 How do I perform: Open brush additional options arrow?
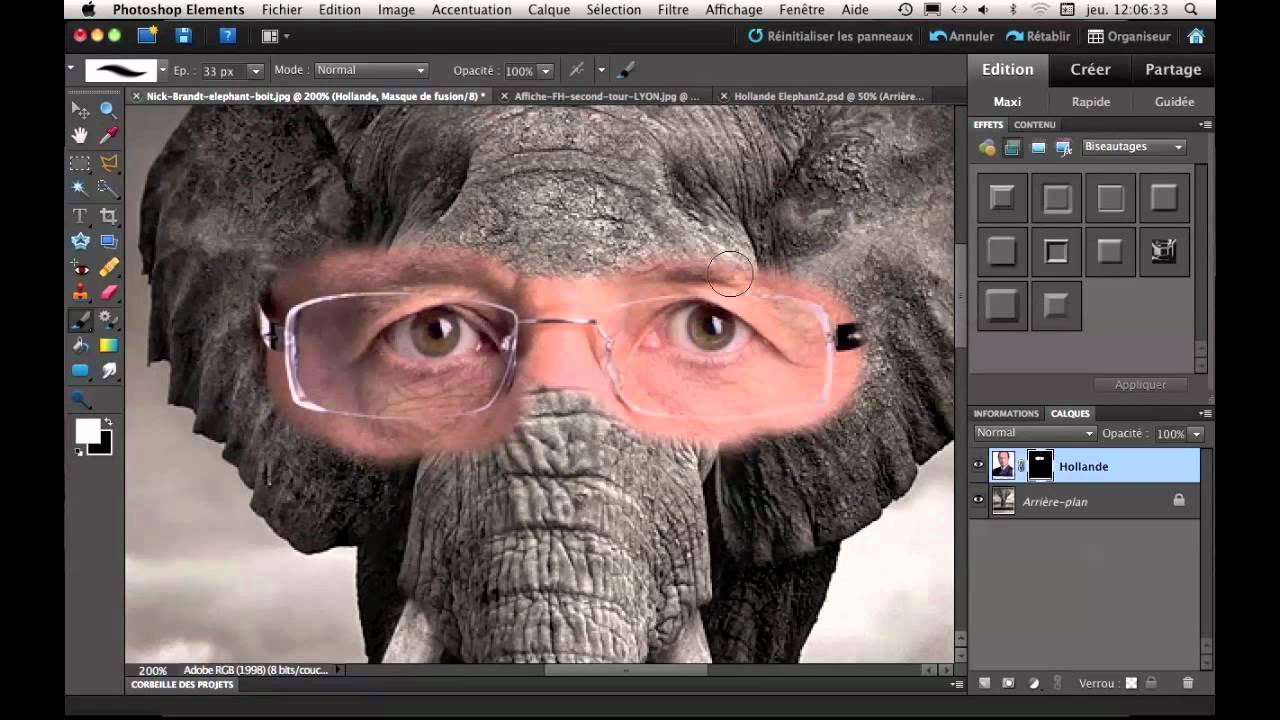click(601, 70)
